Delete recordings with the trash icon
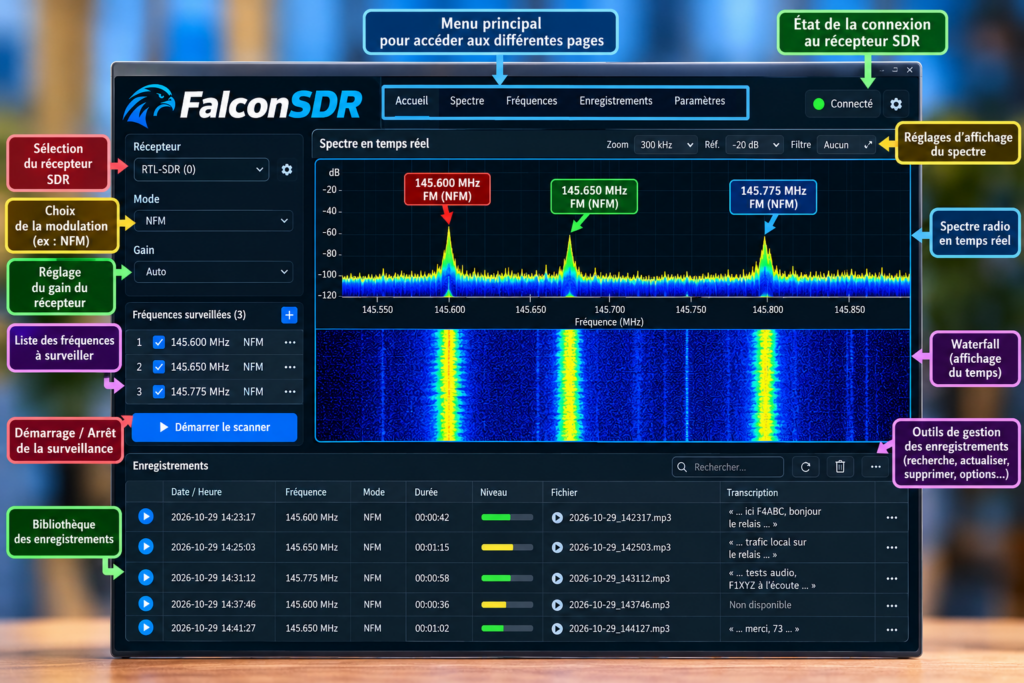 [840, 467]
